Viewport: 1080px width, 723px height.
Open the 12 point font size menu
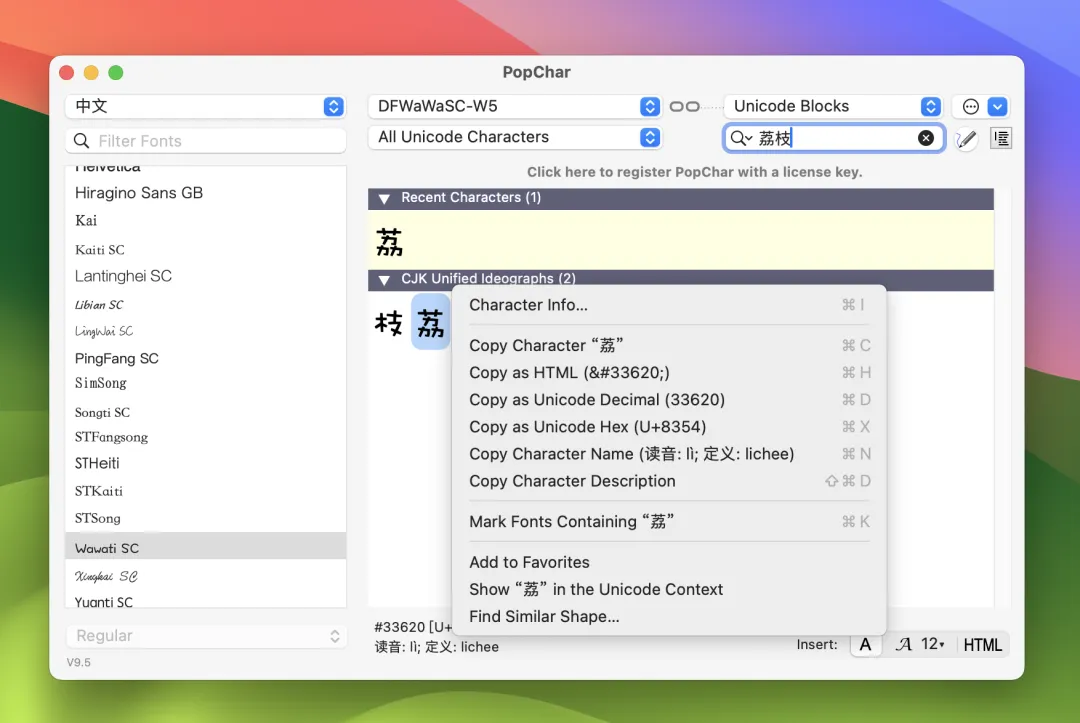click(x=933, y=644)
